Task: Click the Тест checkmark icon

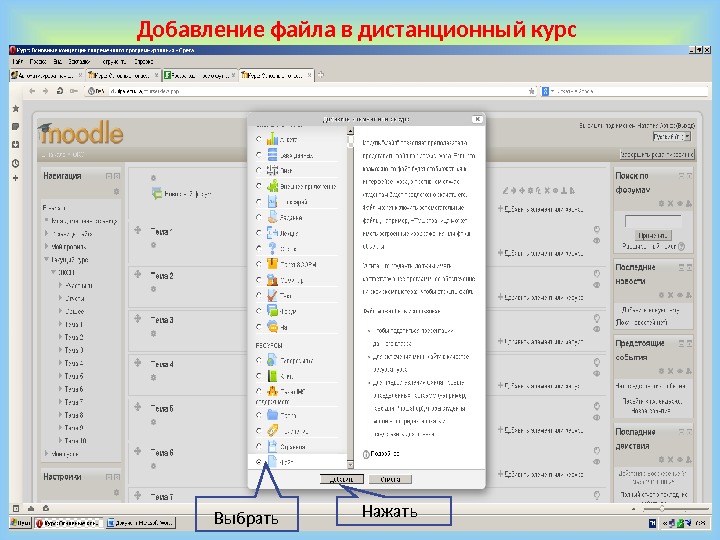Action: click(x=272, y=295)
